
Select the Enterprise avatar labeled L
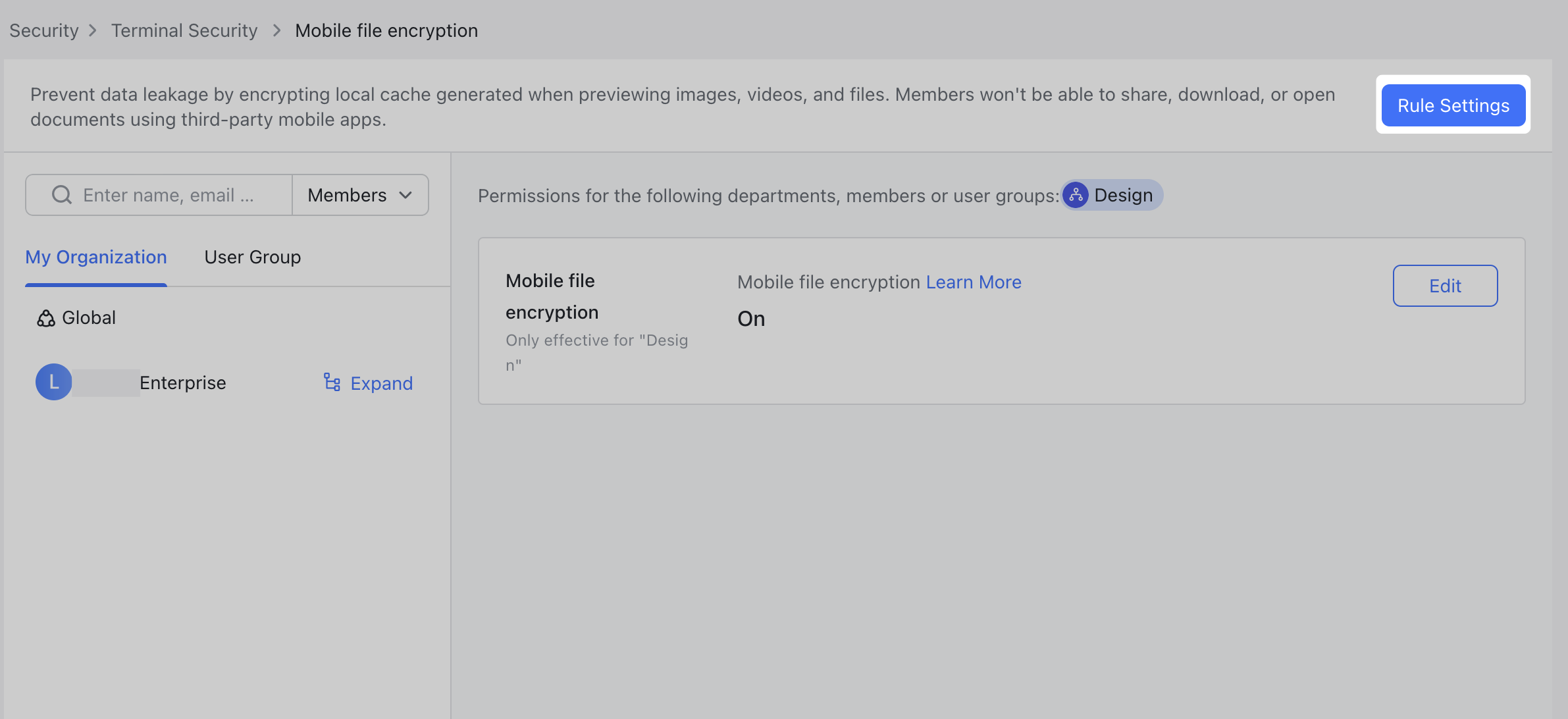pos(53,382)
